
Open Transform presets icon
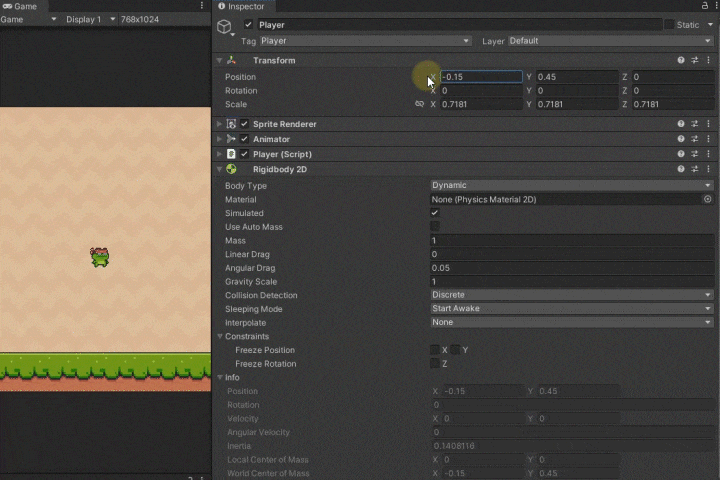point(695,60)
